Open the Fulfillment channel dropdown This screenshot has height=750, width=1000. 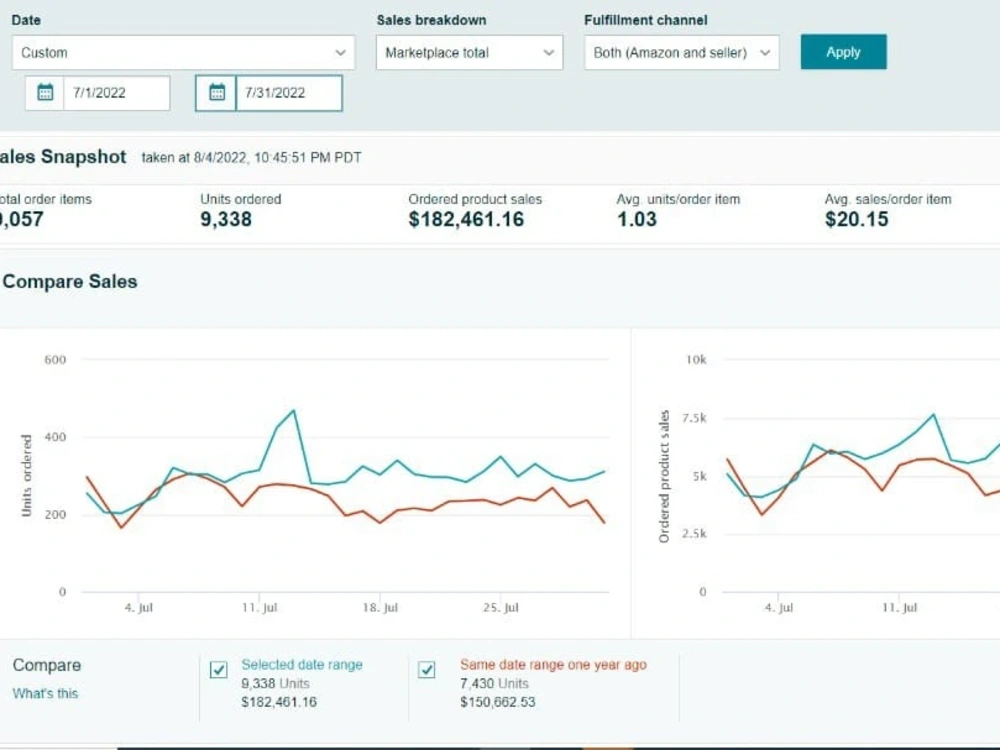tap(681, 52)
